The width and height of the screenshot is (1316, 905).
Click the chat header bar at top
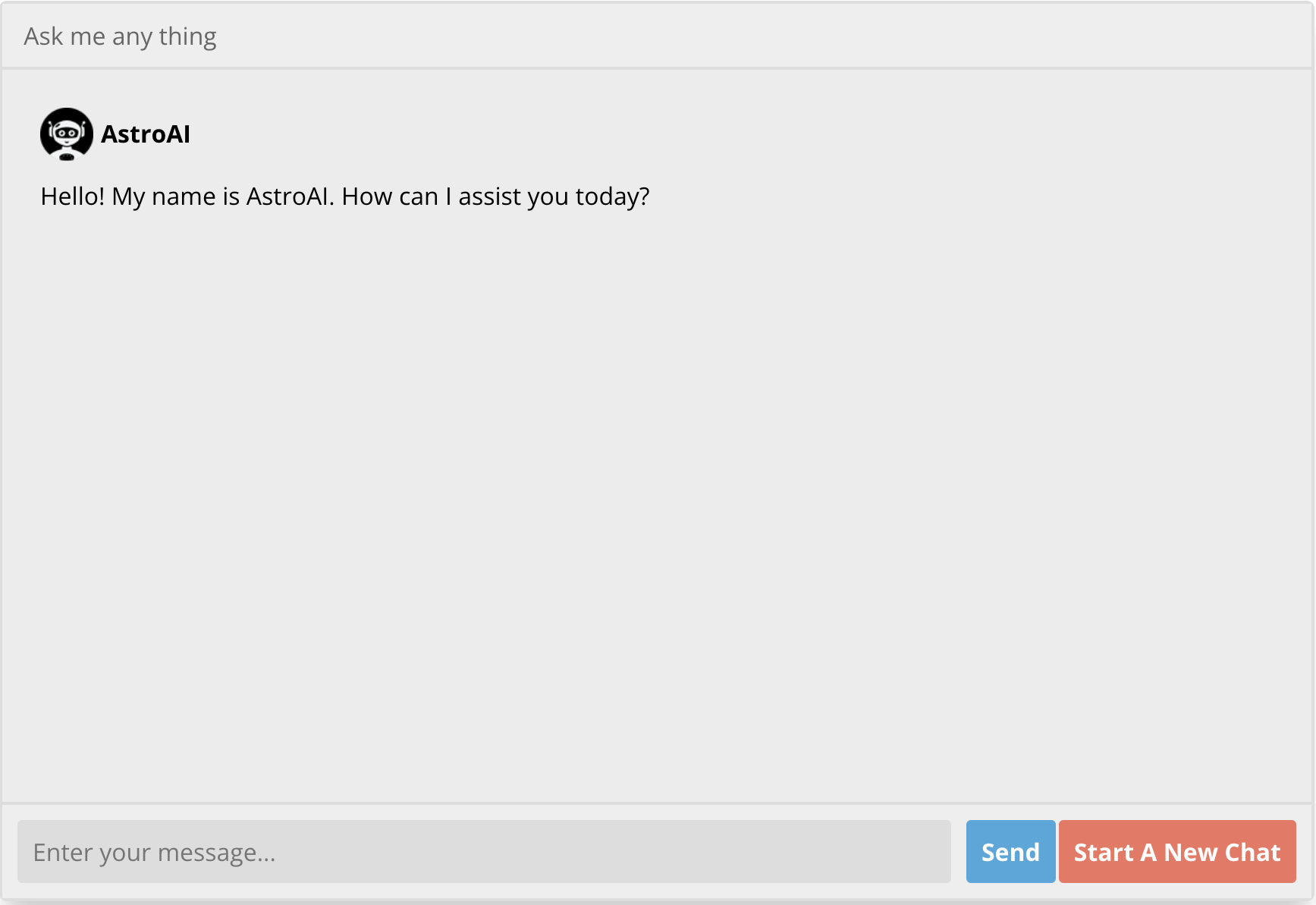658,36
